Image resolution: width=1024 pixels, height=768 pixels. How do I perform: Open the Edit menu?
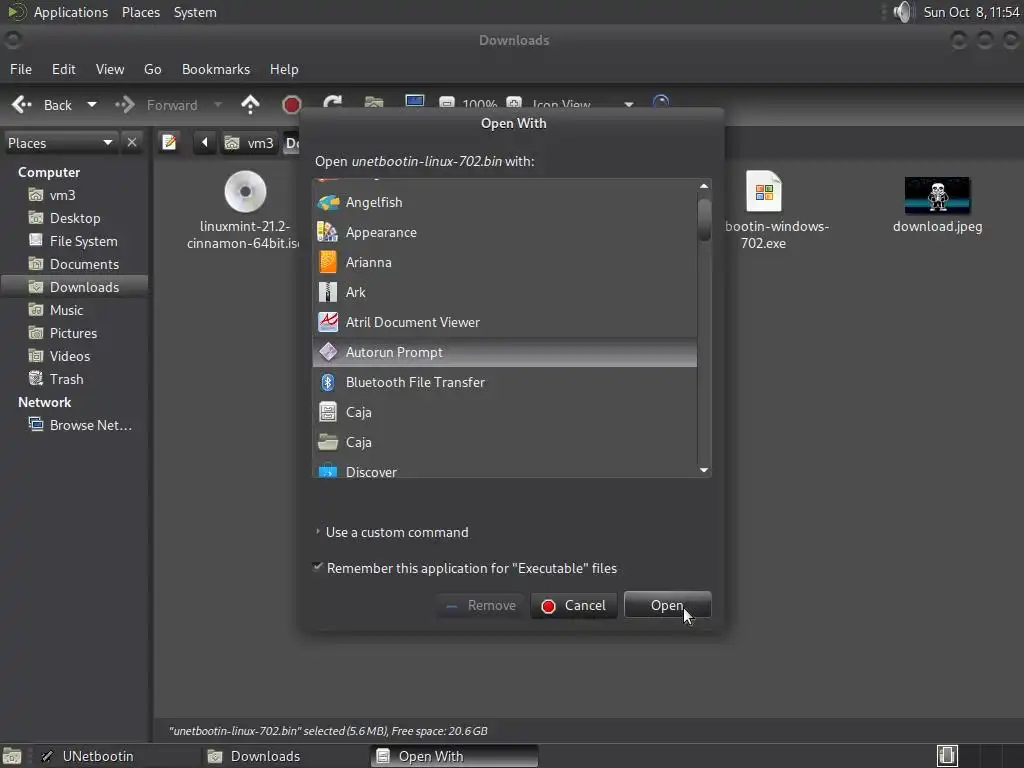63,69
